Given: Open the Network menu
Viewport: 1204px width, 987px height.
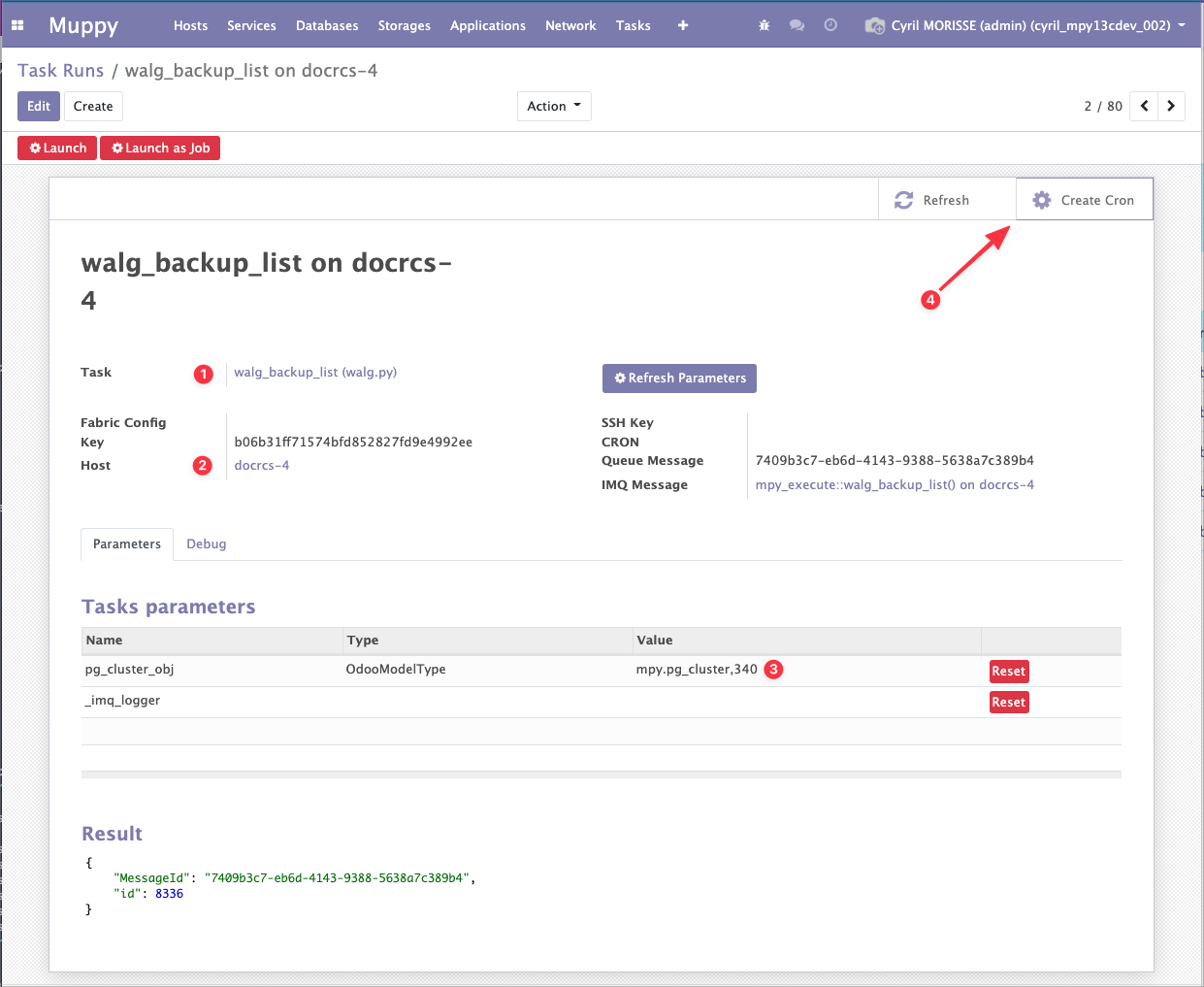Looking at the screenshot, I should pyautogui.click(x=570, y=25).
